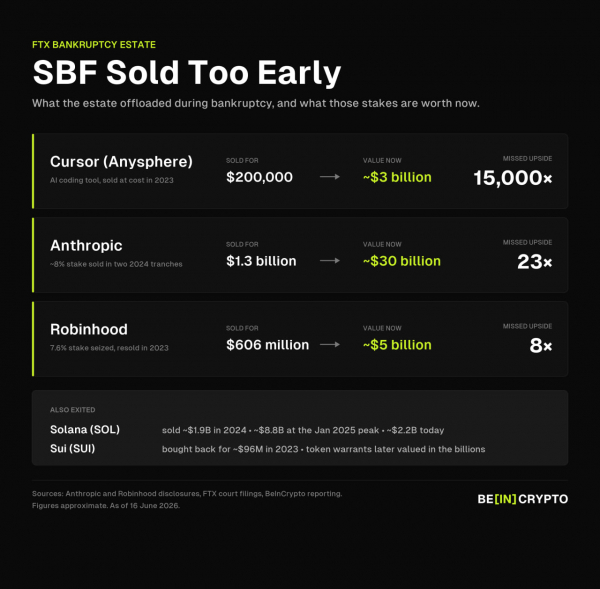Click the Sui (SUI) entry
The image size is (600, 589).
(72, 448)
